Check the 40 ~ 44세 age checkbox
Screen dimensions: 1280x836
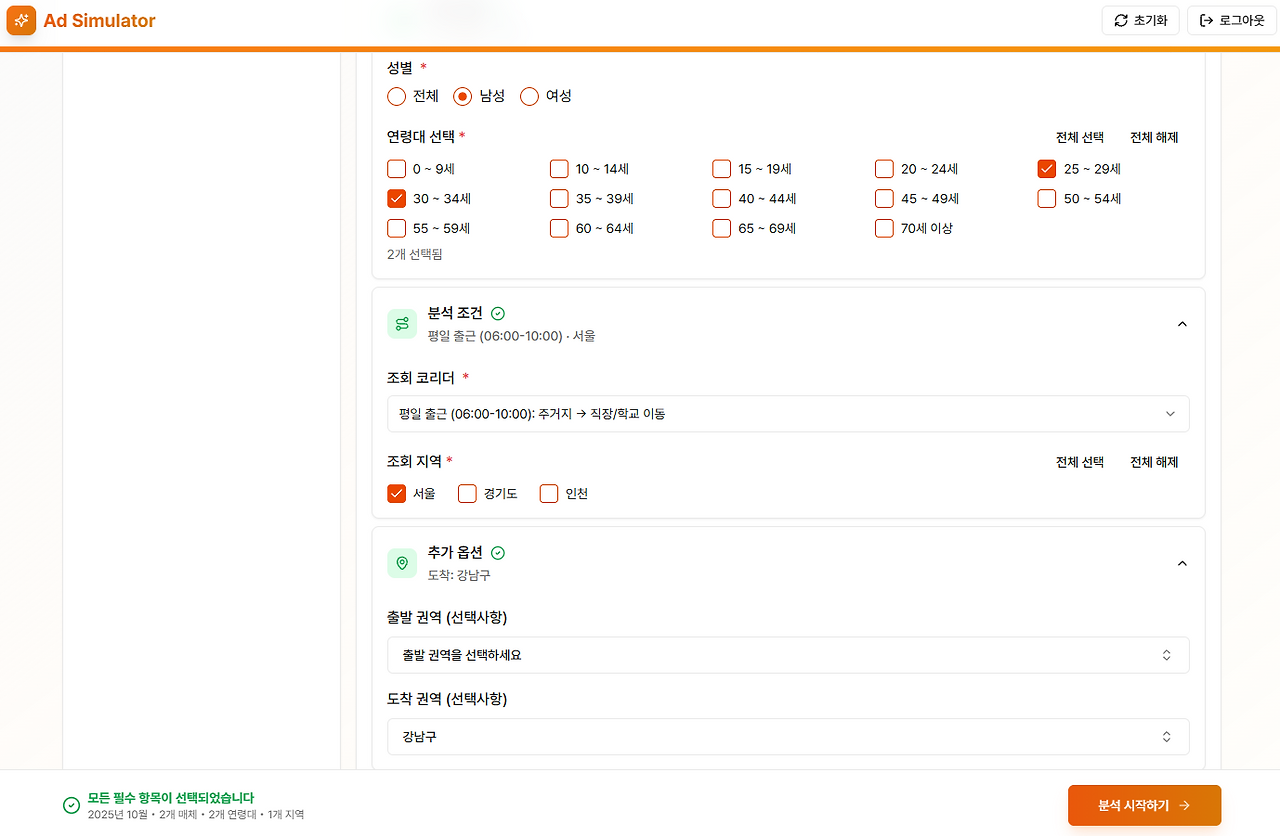click(x=721, y=198)
